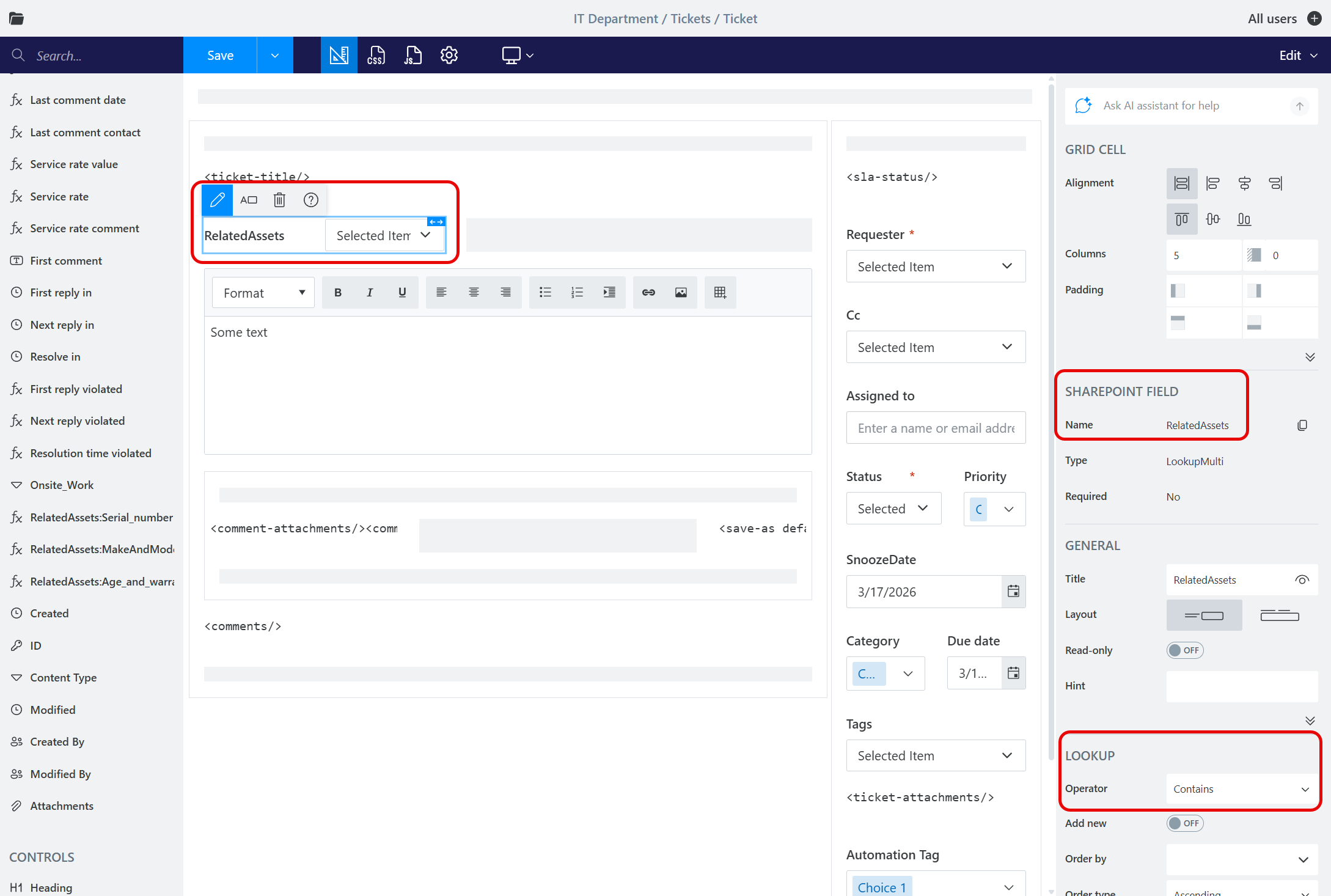The image size is (1331, 896).
Task: Select Onsite_Work field in sidebar
Action: pyautogui.click(x=62, y=485)
